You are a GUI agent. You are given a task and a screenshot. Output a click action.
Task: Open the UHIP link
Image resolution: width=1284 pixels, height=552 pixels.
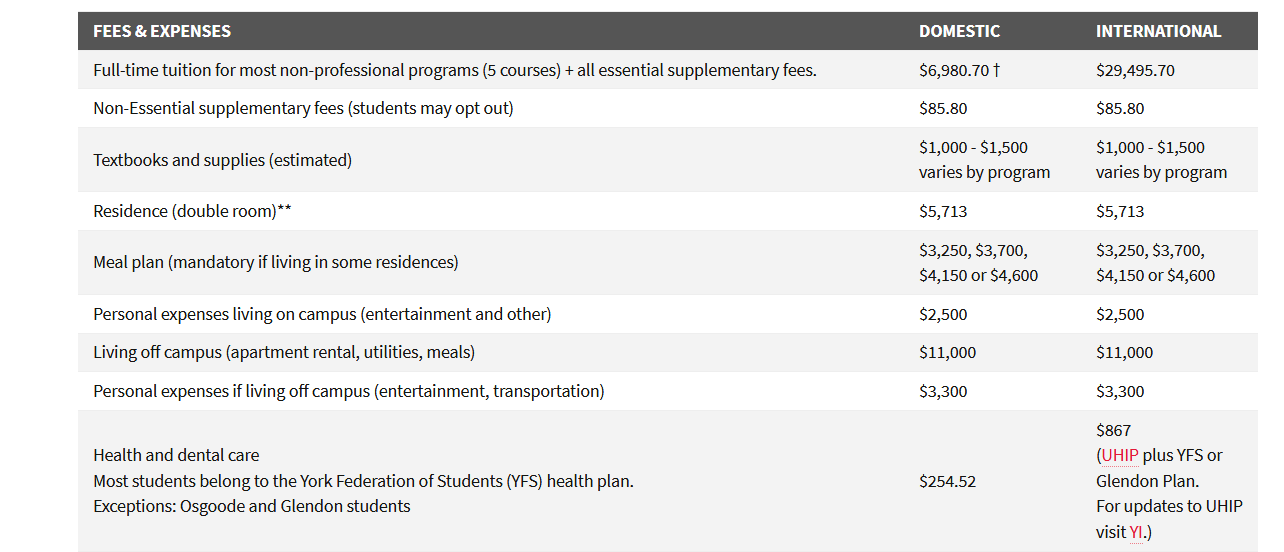[1120, 456]
